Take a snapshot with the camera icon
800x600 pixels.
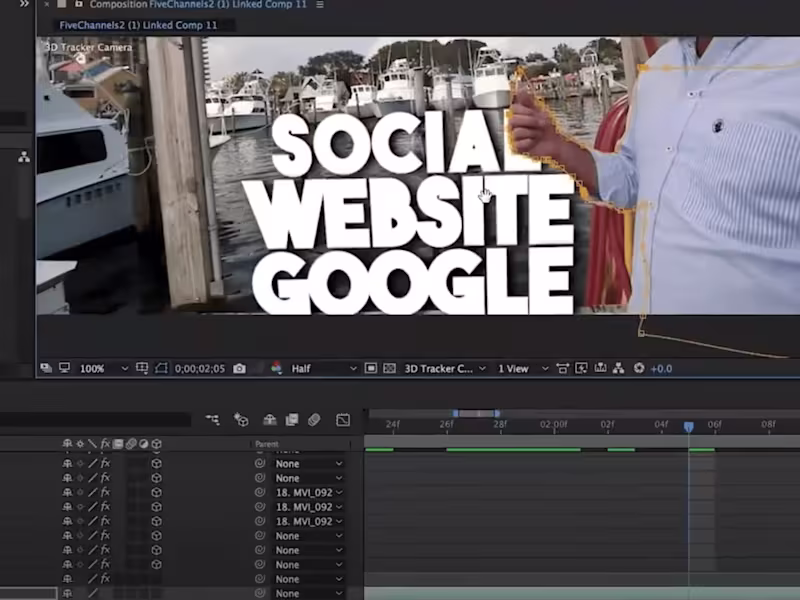point(240,367)
